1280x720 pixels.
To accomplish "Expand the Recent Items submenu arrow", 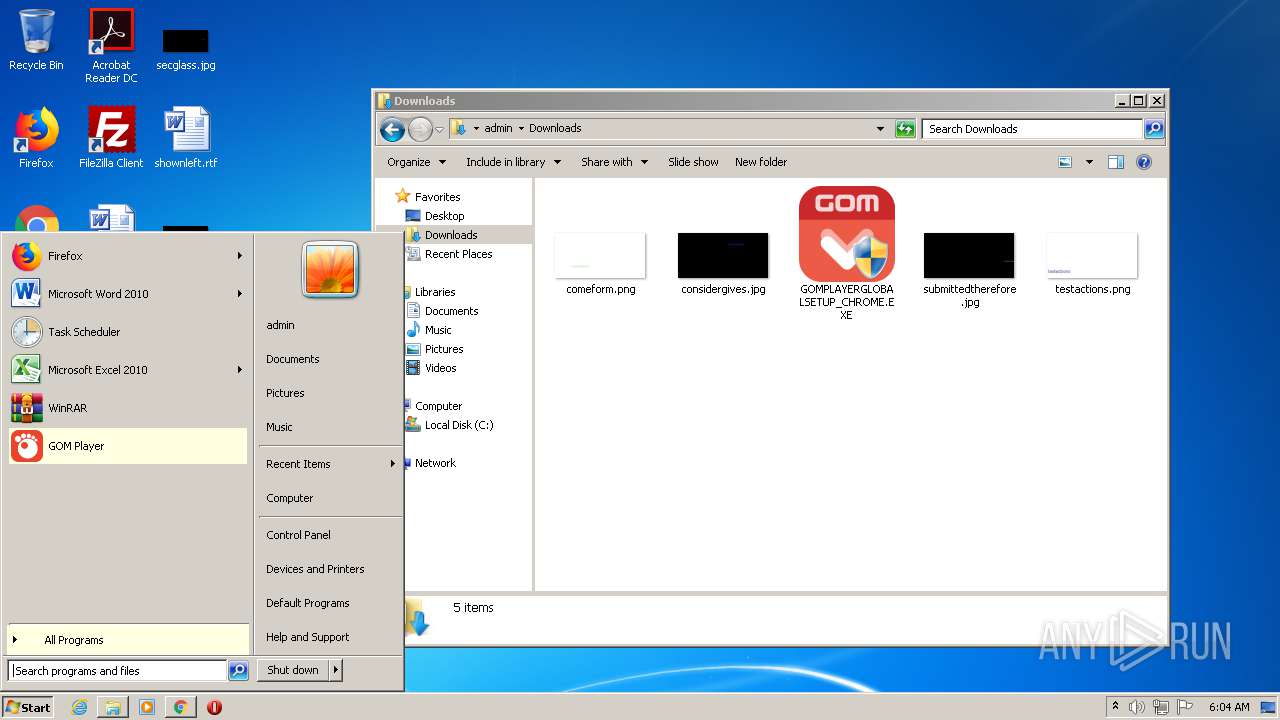I will pyautogui.click(x=393, y=464).
